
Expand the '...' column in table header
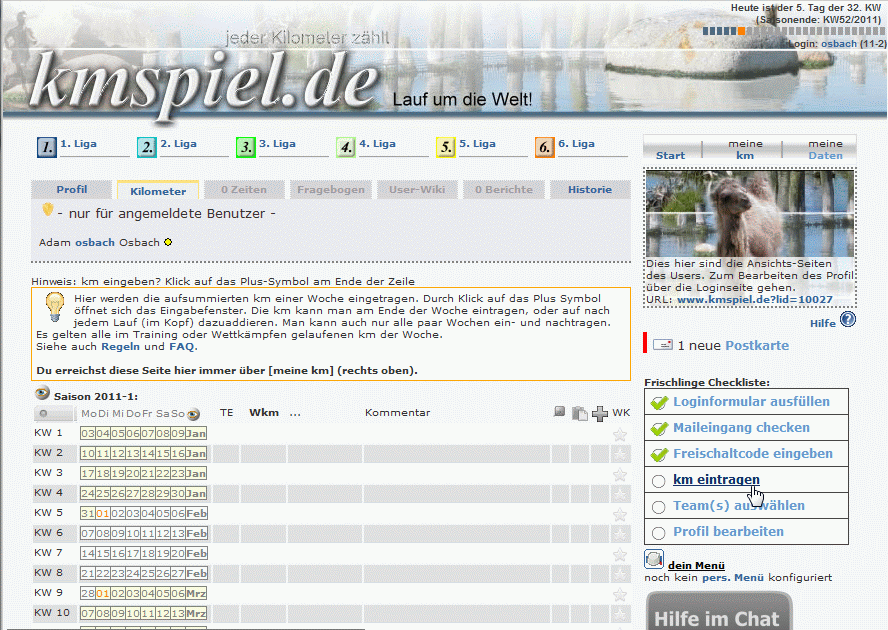[295, 412]
